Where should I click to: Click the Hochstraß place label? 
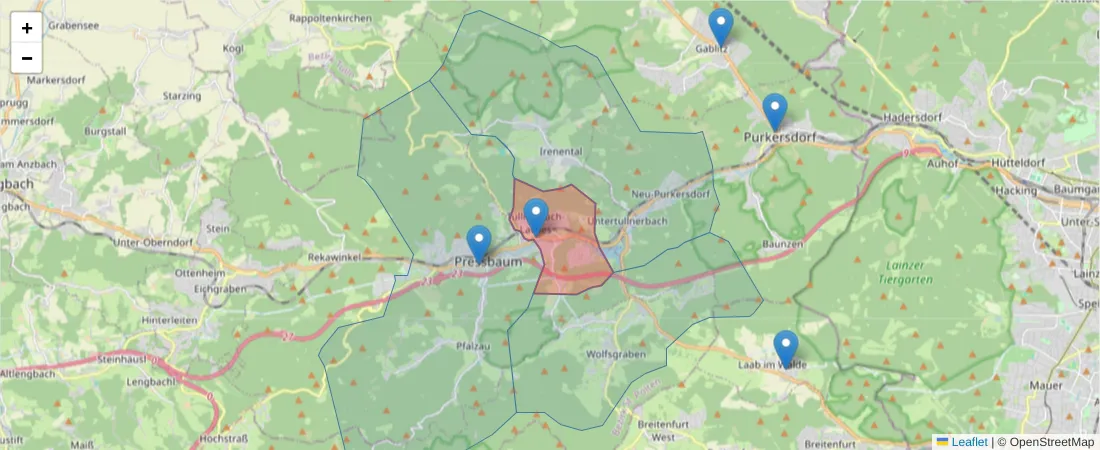pos(224,439)
